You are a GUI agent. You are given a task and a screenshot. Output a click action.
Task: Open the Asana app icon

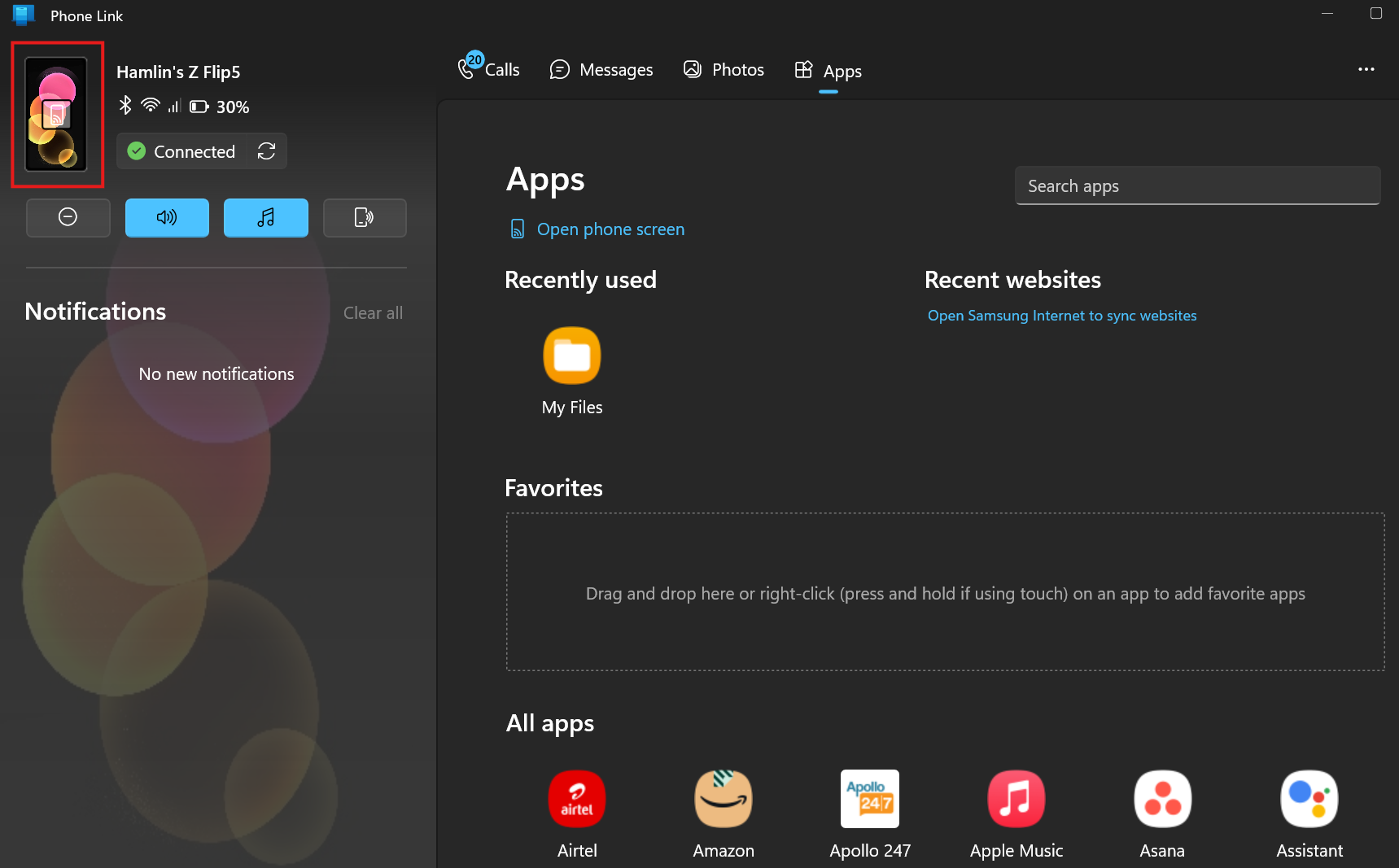pos(1163,799)
